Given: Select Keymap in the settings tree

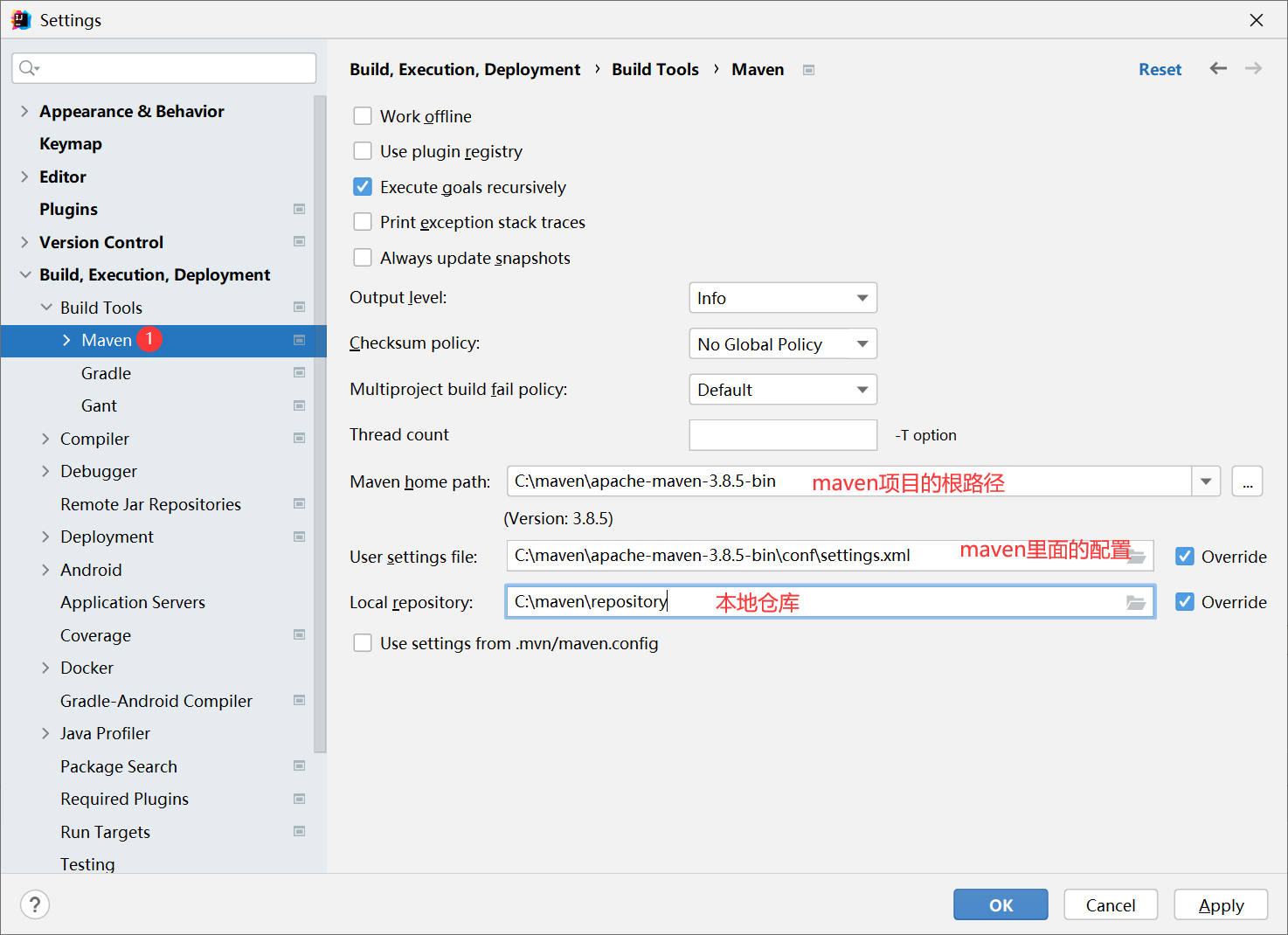Looking at the screenshot, I should (x=71, y=143).
